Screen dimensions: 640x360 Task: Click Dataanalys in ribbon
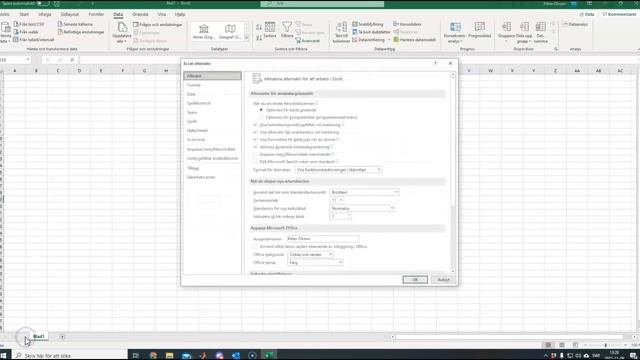pyautogui.click(x=576, y=24)
